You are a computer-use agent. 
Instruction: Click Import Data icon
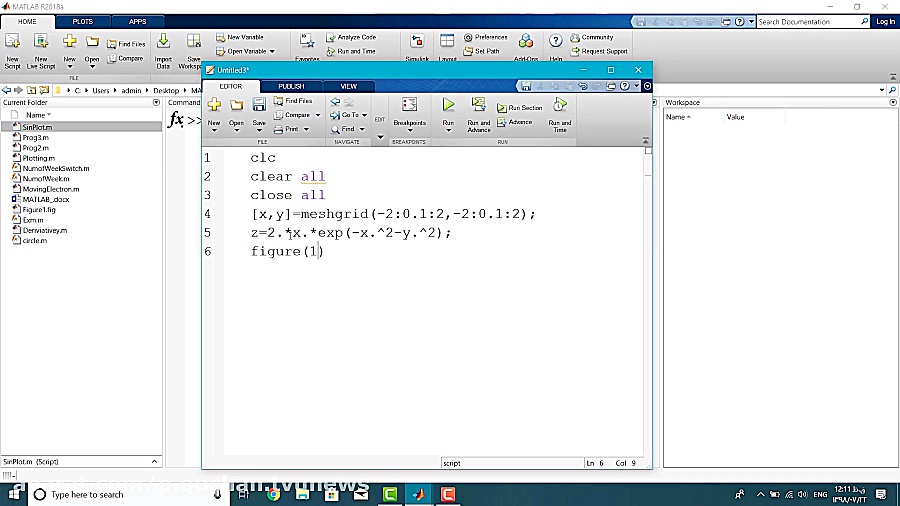[163, 41]
